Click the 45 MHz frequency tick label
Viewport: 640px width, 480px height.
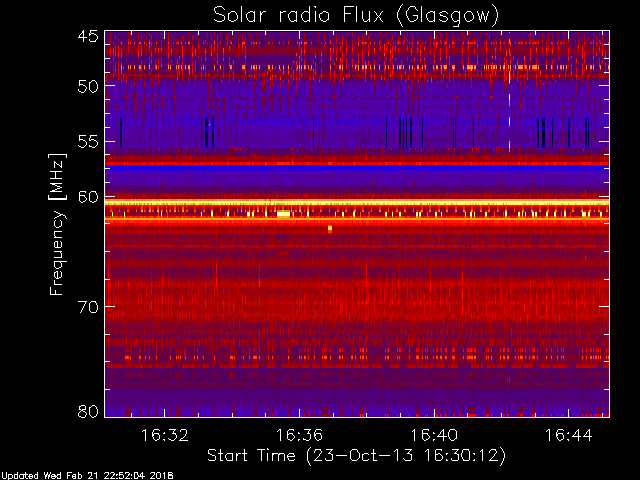(88, 36)
